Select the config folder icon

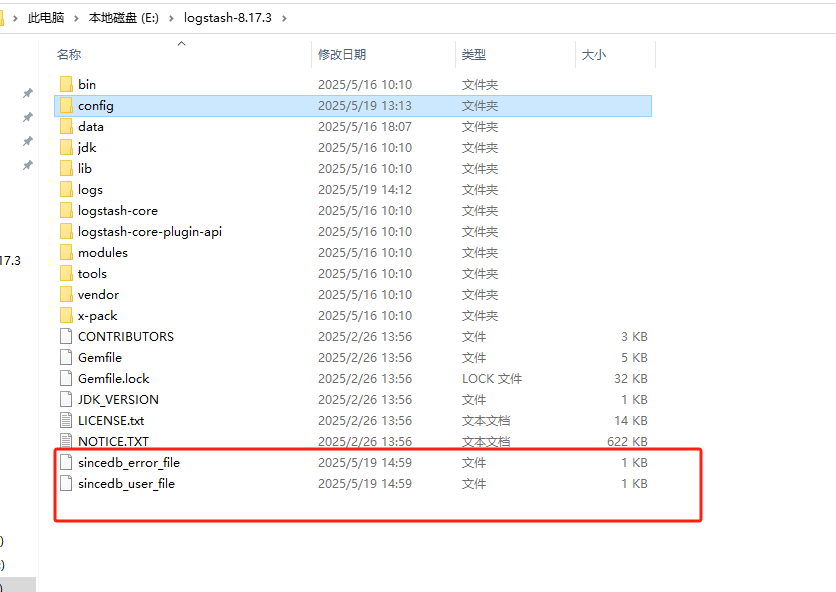pyautogui.click(x=66, y=106)
